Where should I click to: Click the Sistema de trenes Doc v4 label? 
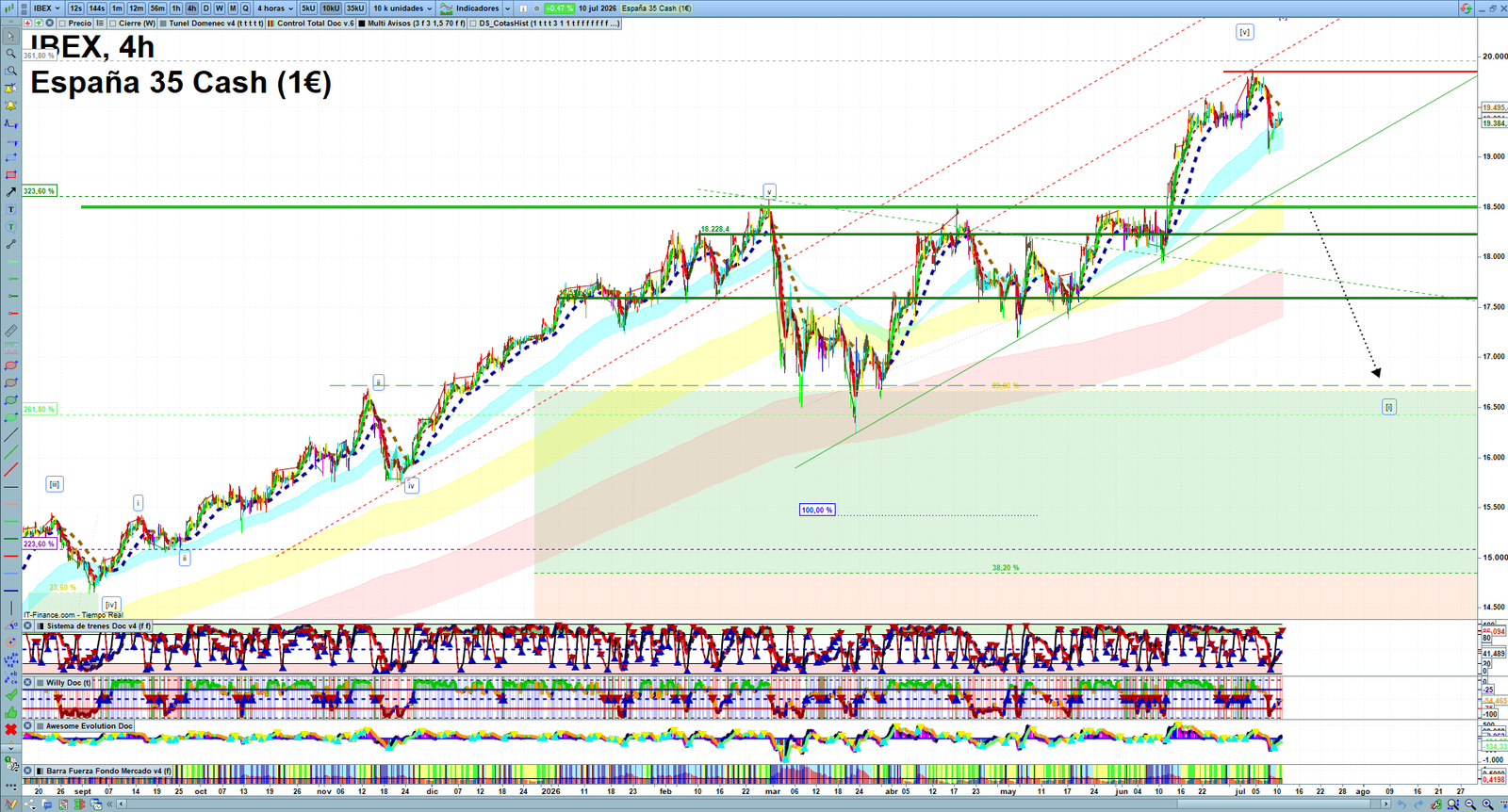click(x=99, y=625)
